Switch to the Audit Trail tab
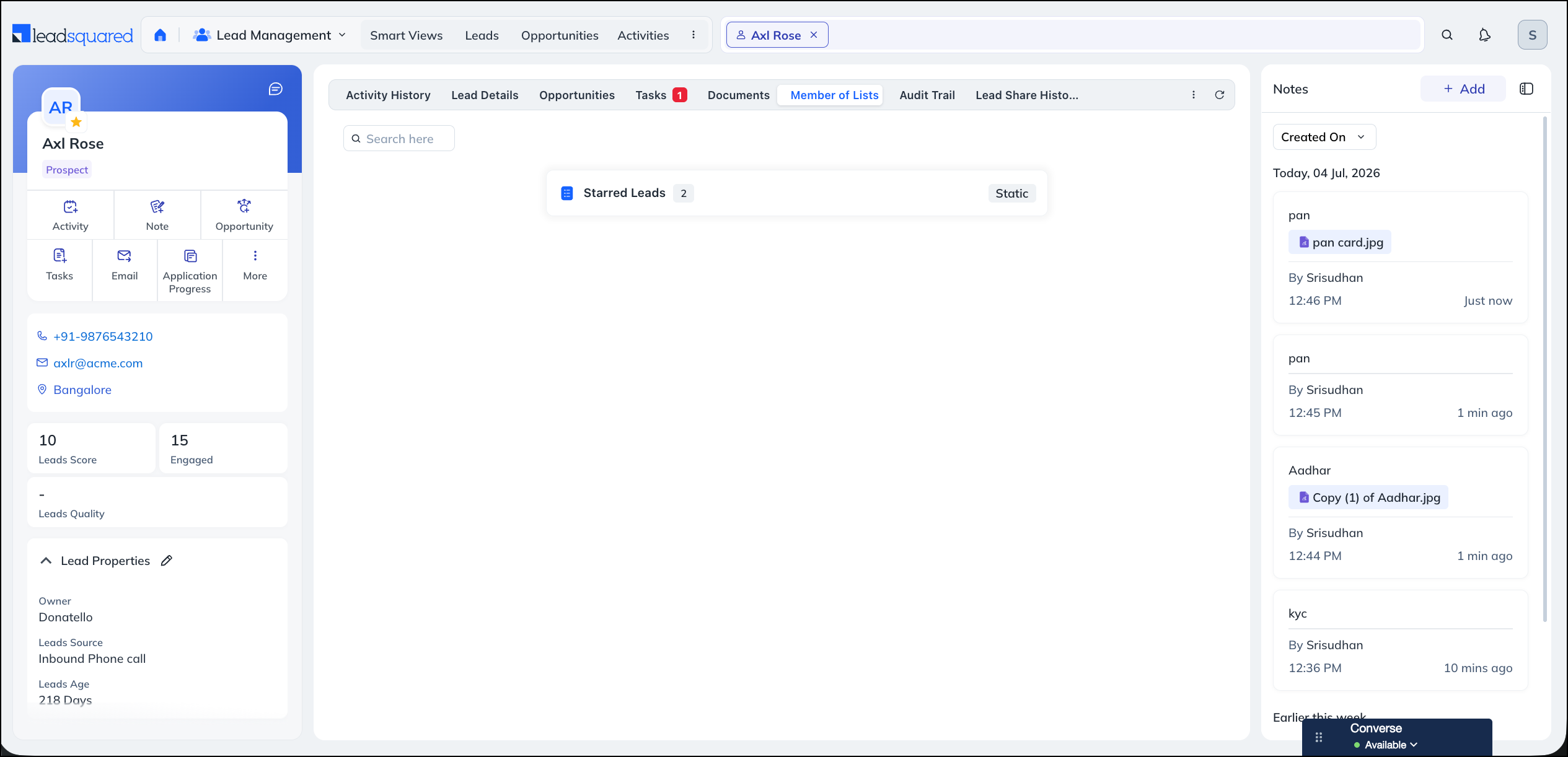 (927, 95)
